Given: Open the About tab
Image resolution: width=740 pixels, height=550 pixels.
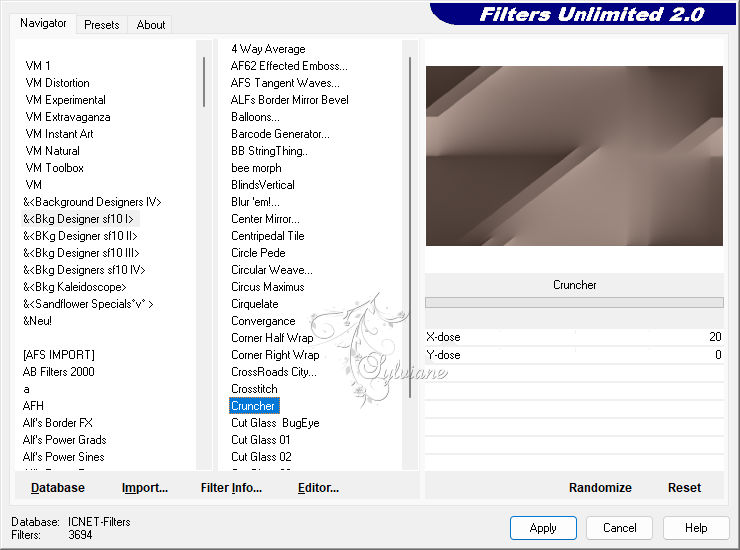Looking at the screenshot, I should point(151,25).
